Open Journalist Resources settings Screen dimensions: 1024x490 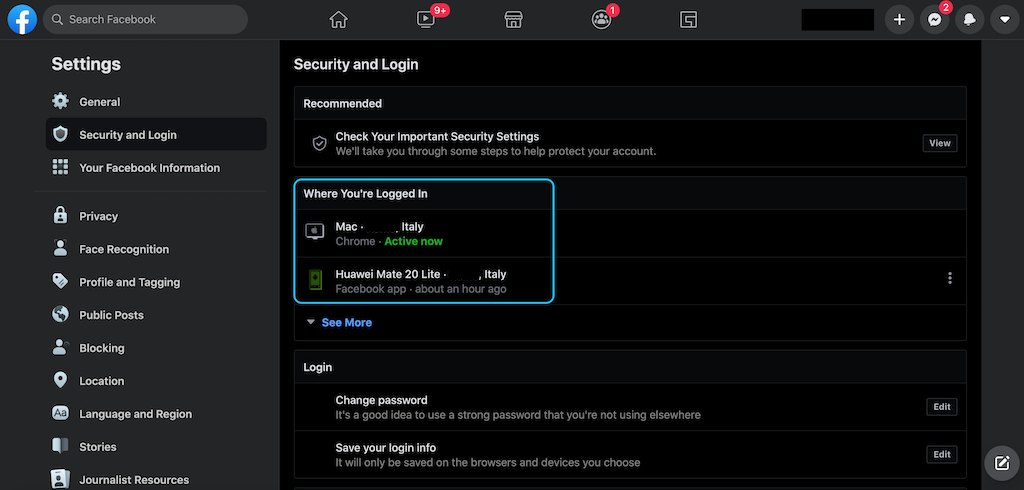[156, 480]
